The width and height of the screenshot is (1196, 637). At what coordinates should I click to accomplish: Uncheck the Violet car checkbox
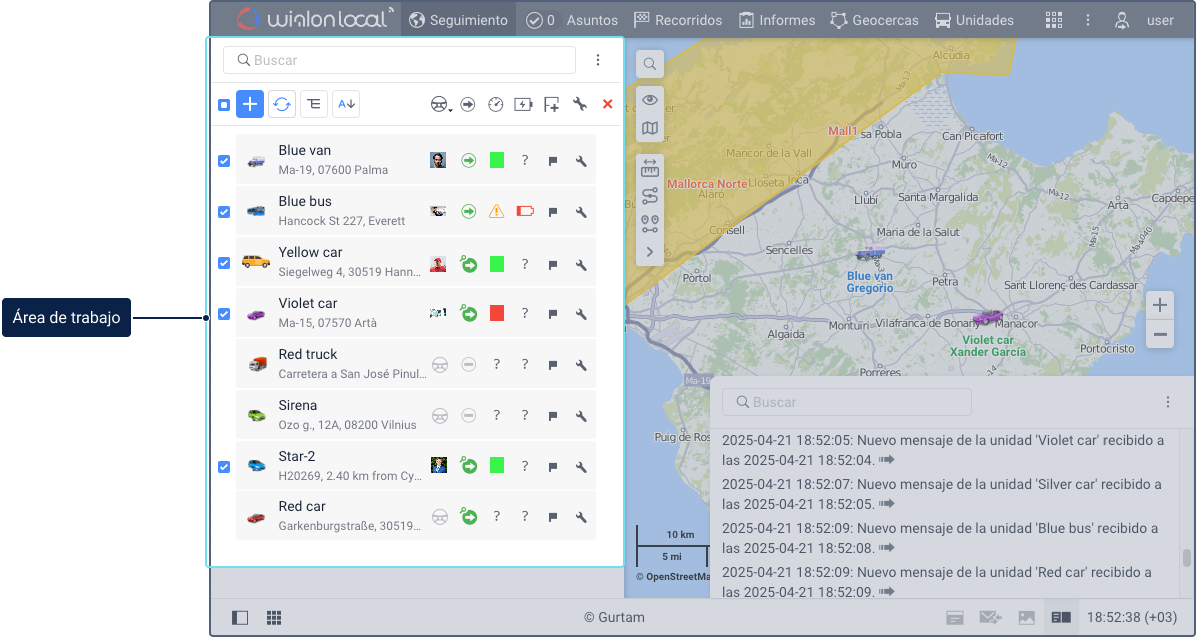tap(223, 314)
